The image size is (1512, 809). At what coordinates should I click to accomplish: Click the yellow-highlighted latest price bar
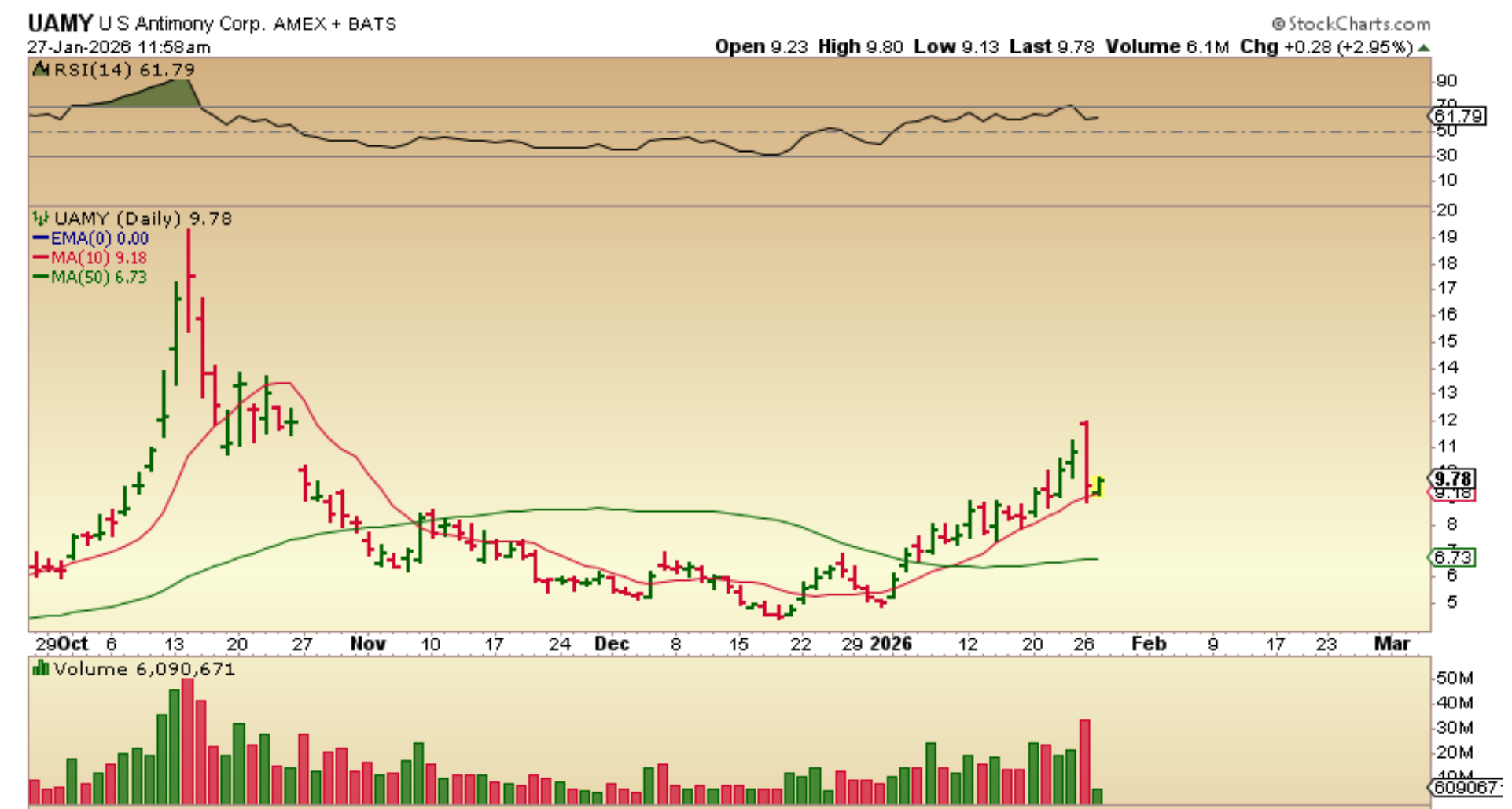pyautogui.click(x=1098, y=487)
